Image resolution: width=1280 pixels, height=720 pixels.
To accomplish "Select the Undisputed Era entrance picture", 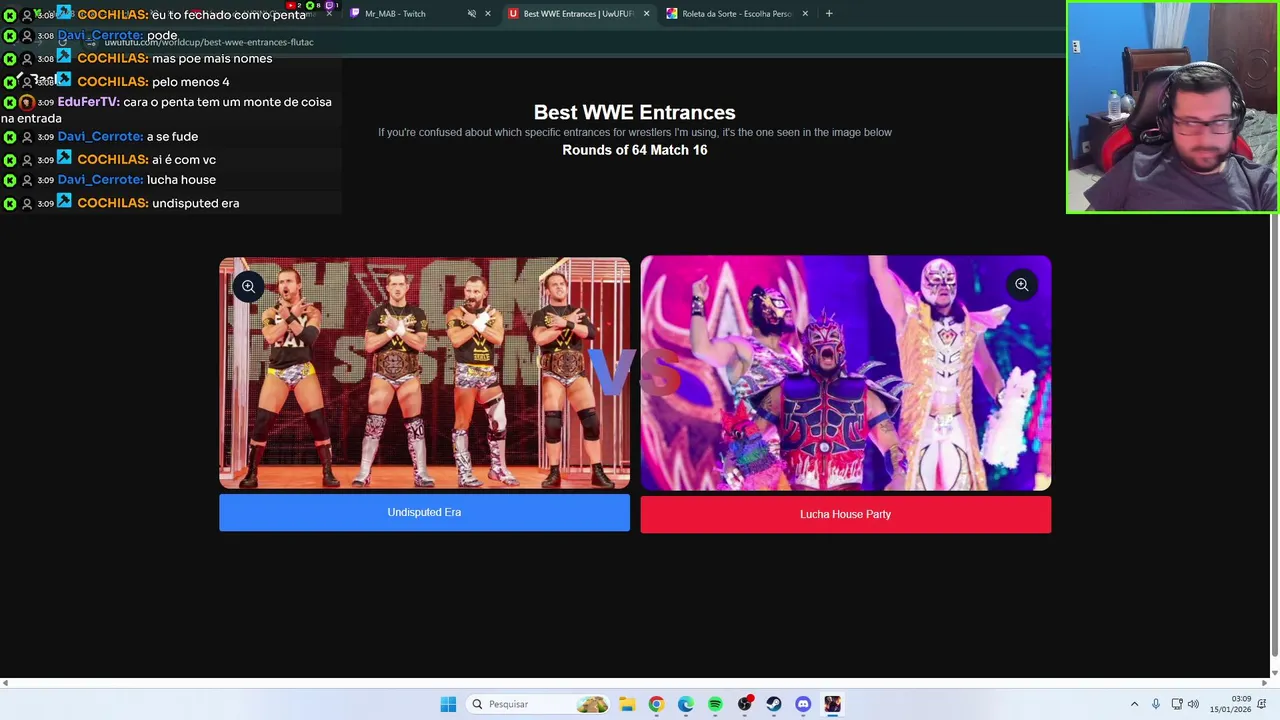I will (x=424, y=373).
